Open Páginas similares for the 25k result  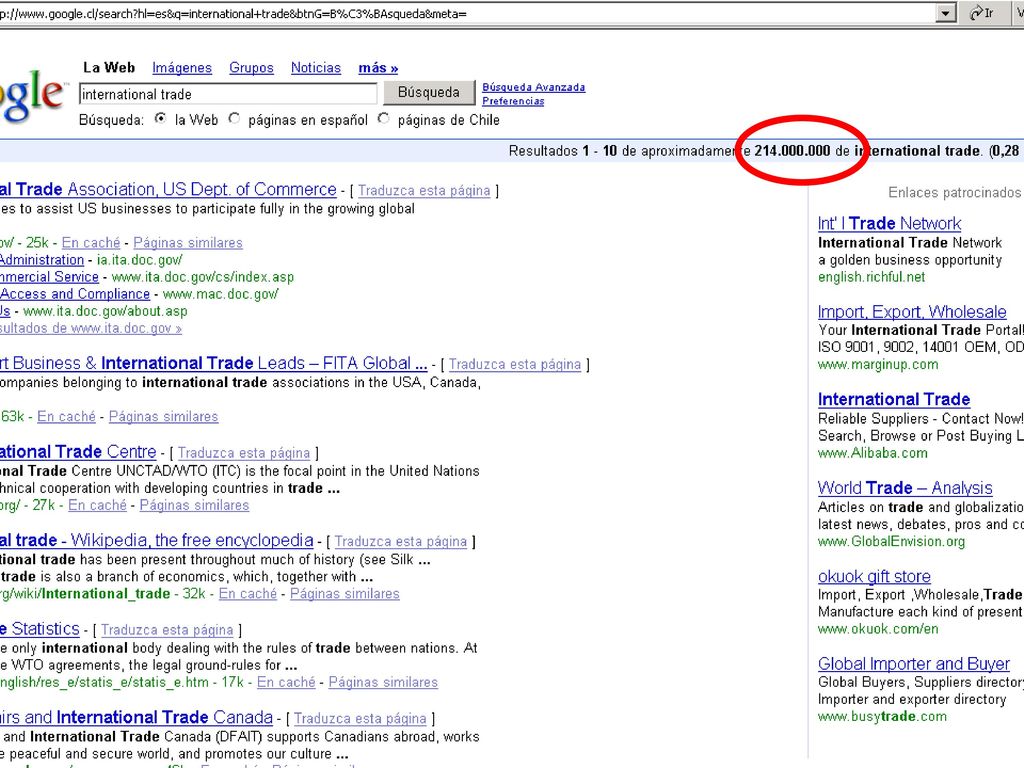[188, 242]
